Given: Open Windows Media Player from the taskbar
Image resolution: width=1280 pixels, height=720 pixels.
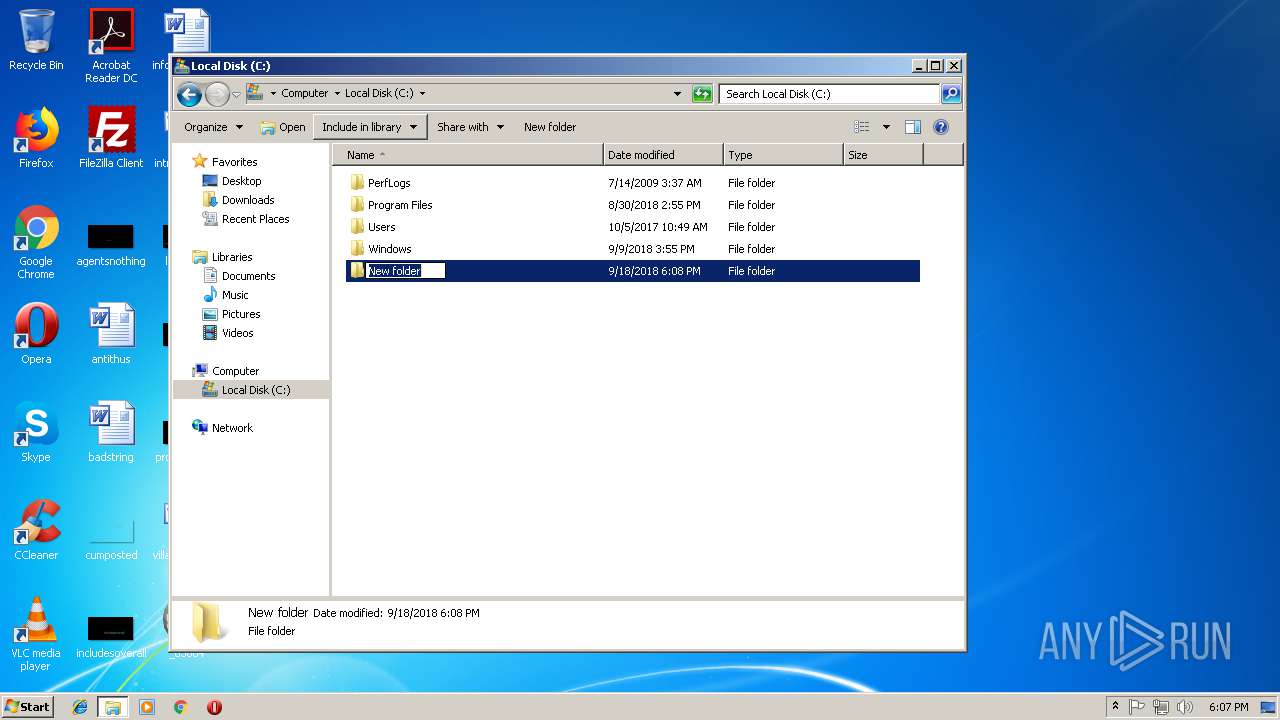Looking at the screenshot, I should point(147,707).
